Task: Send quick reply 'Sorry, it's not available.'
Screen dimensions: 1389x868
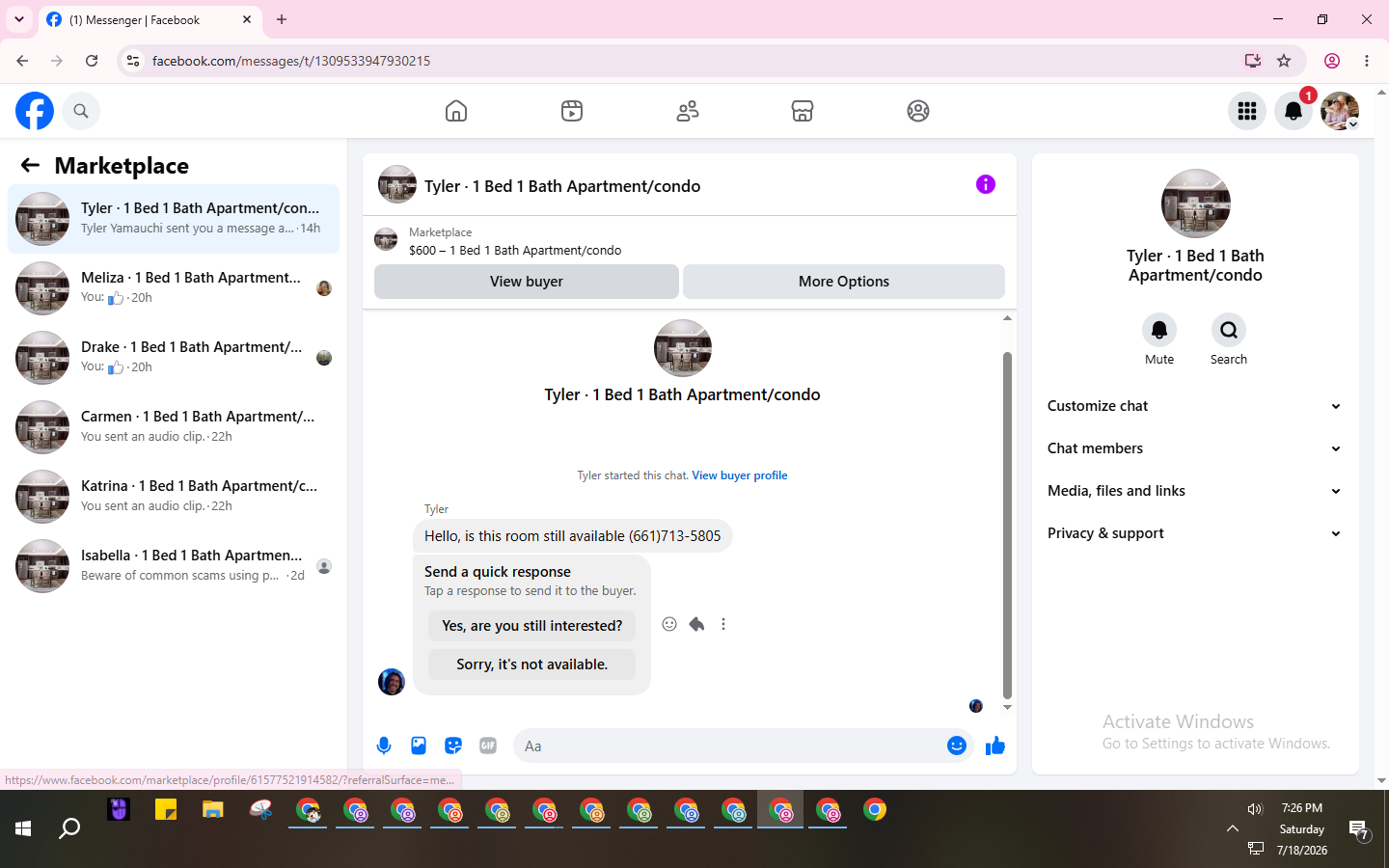Action: [532, 665]
